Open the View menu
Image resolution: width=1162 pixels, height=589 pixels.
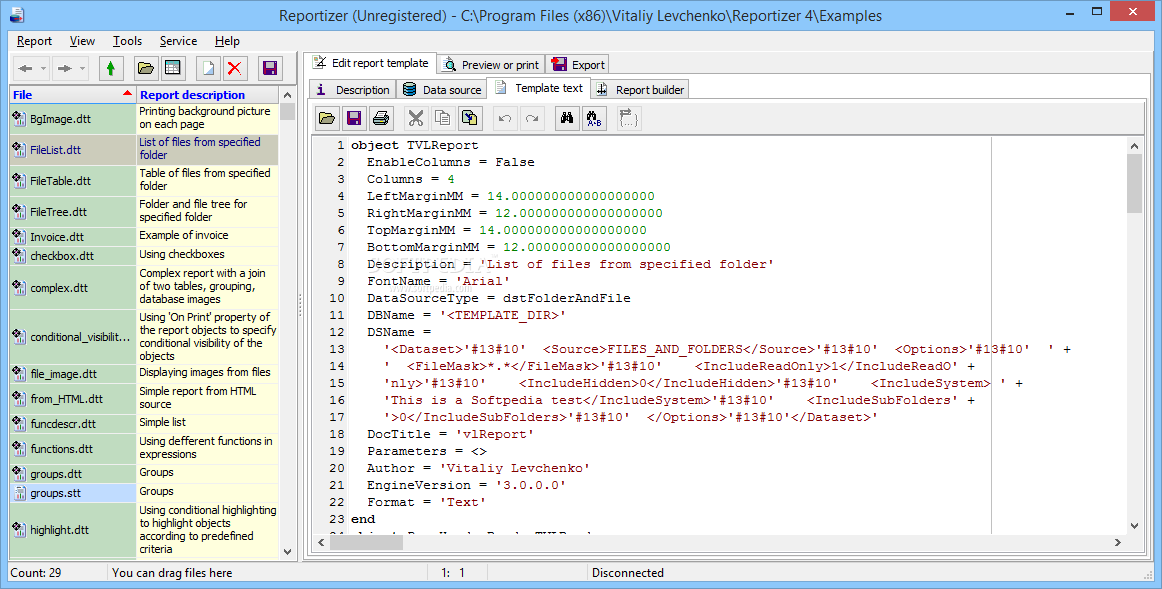pyautogui.click(x=82, y=41)
